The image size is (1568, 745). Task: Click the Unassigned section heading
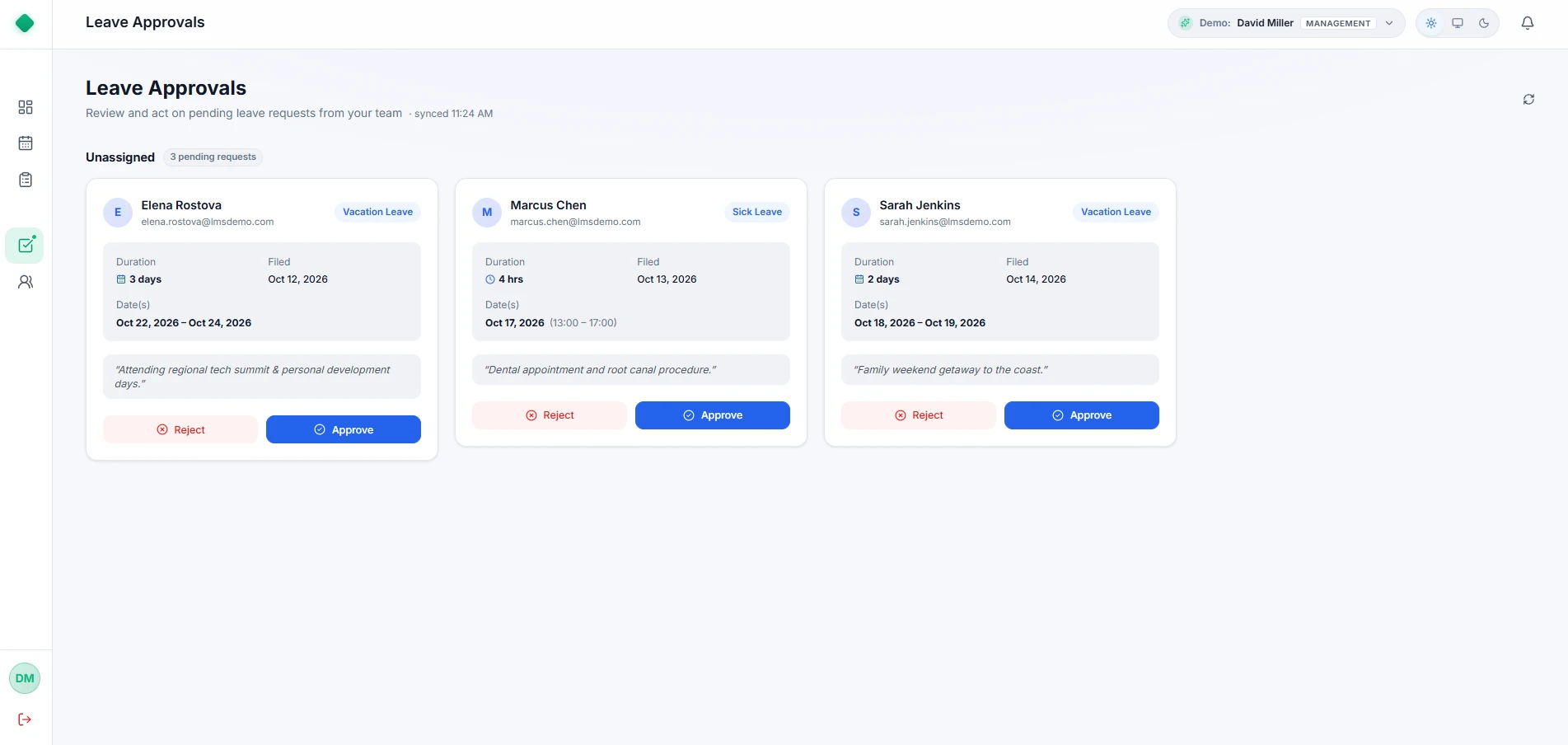coord(120,157)
